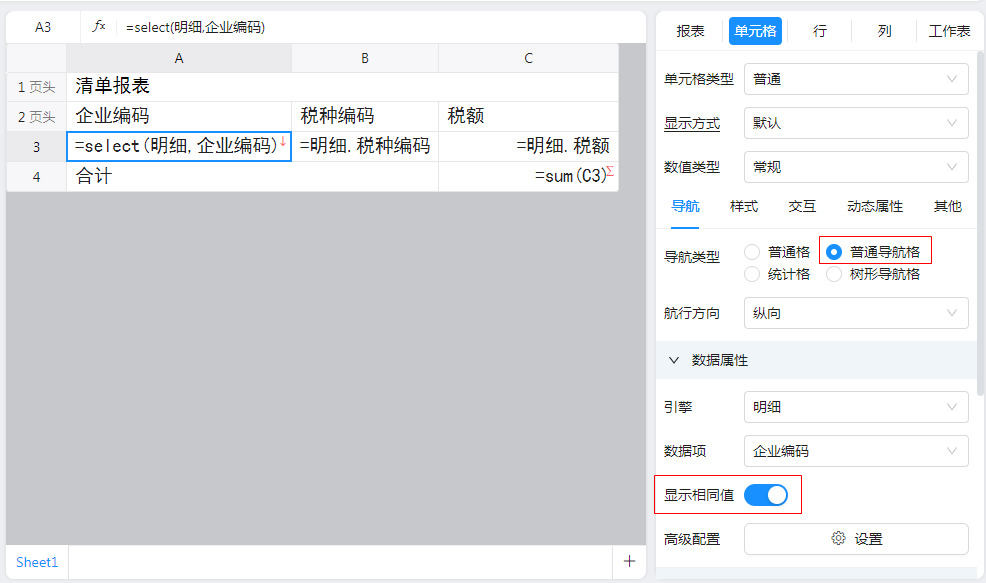Select the 统计格 radio button
Screen dimensions: 986x583
click(752, 274)
